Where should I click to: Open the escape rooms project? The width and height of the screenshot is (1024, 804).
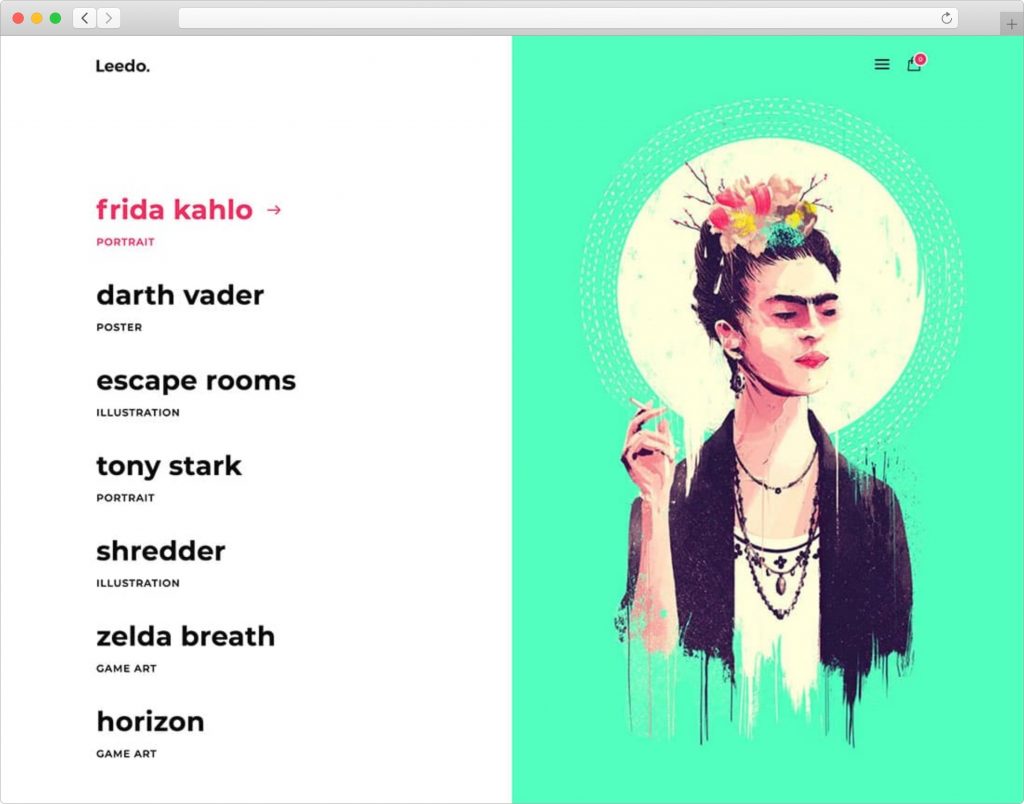tap(196, 381)
